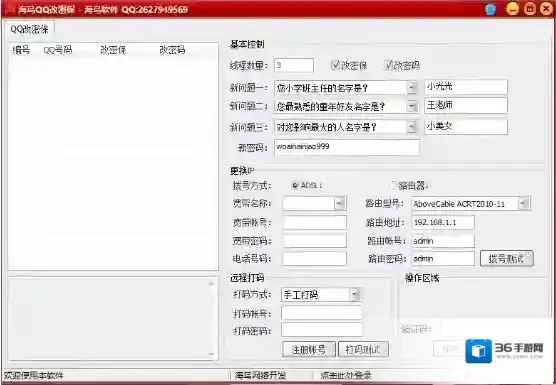The image size is (556, 385).
Task: Switch to the QQ改密保 tab
Action: [x=29, y=29]
